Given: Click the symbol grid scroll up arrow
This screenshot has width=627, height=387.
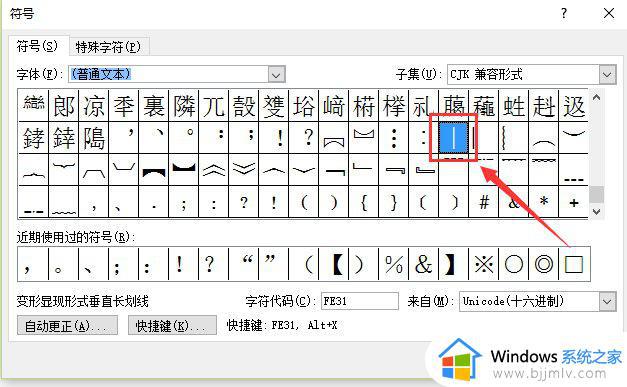Looking at the screenshot, I should point(596,97).
